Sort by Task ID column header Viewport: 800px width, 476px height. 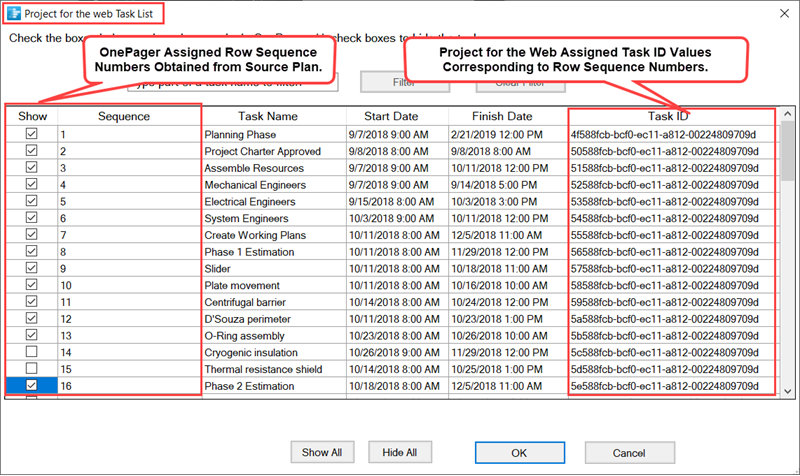668,116
